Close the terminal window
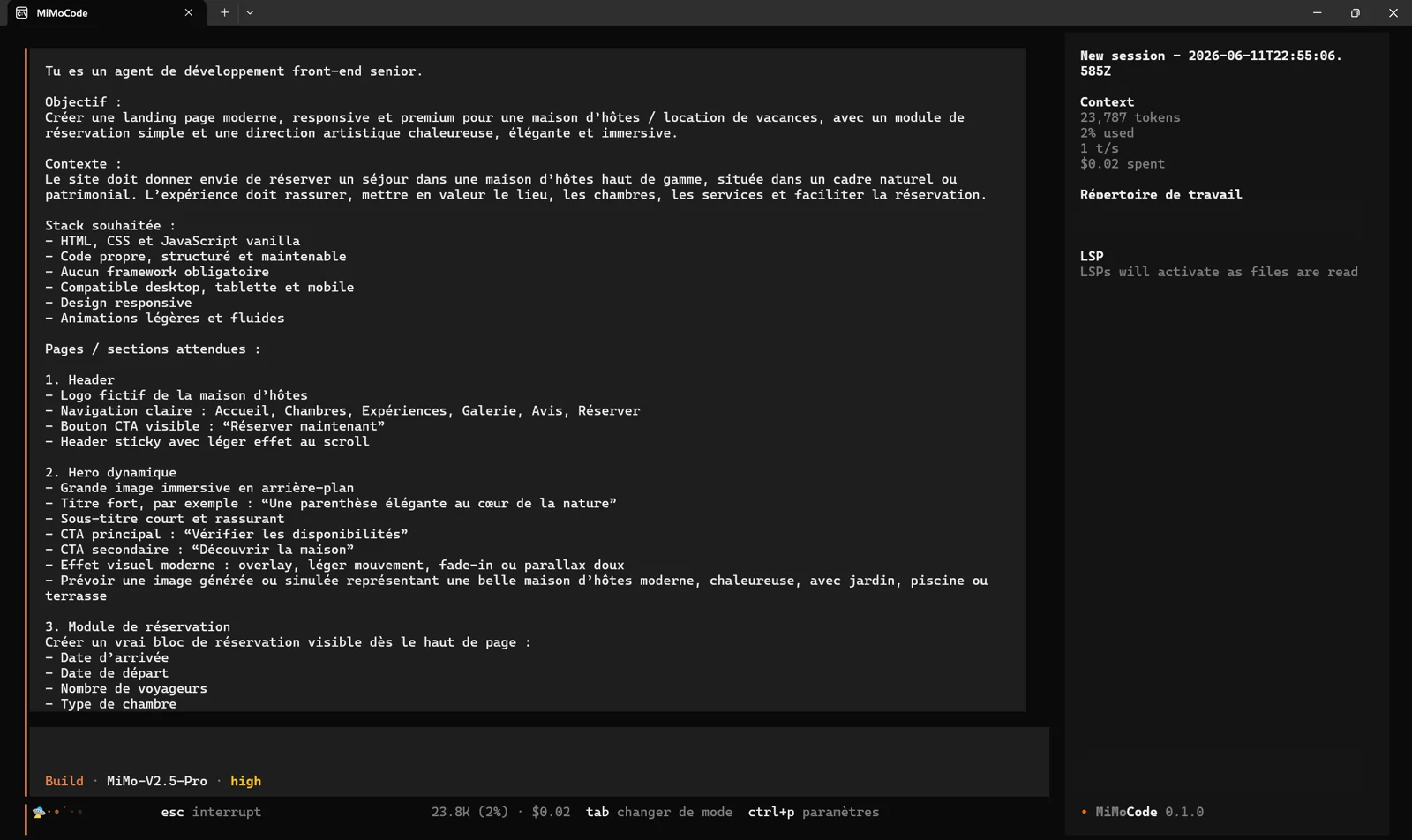1412x840 pixels. click(x=1393, y=13)
